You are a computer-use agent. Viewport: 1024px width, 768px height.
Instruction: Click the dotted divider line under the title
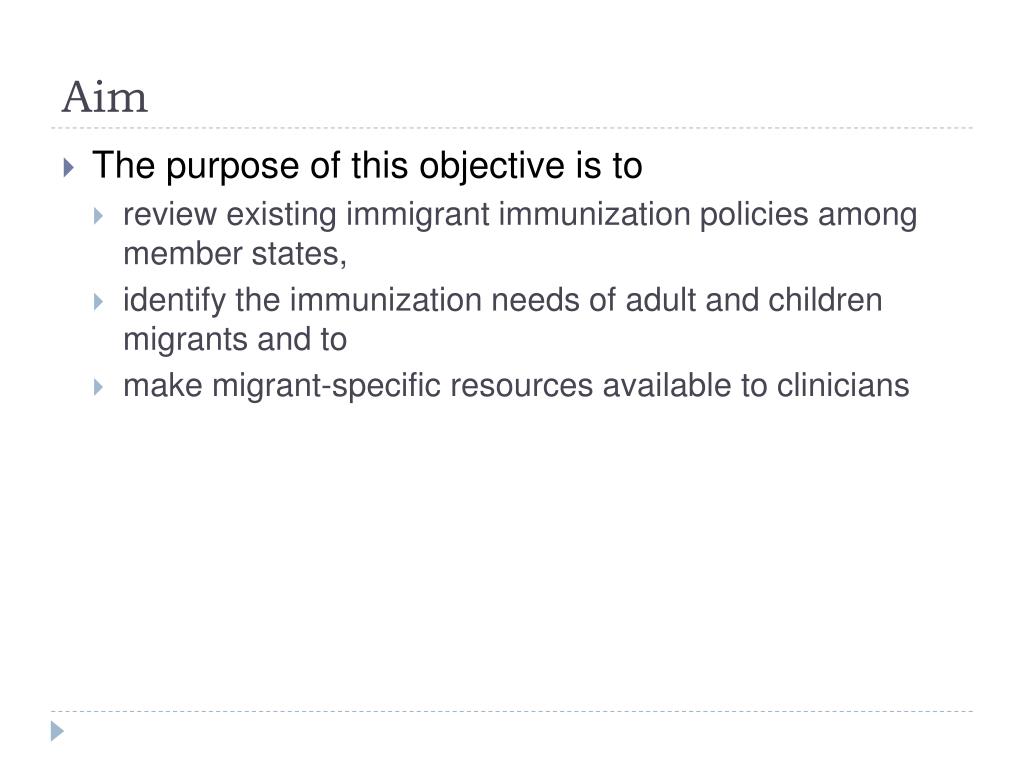512,128
